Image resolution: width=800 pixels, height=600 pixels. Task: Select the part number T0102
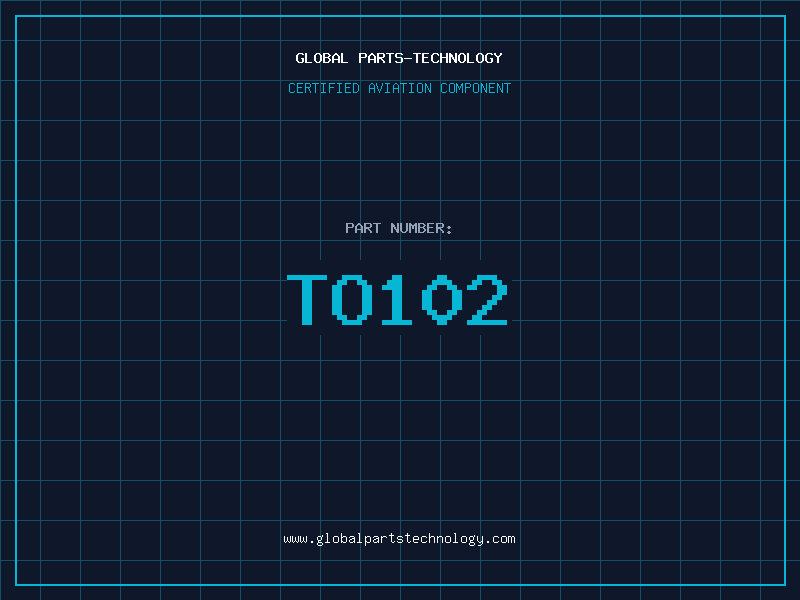[x=397, y=299]
